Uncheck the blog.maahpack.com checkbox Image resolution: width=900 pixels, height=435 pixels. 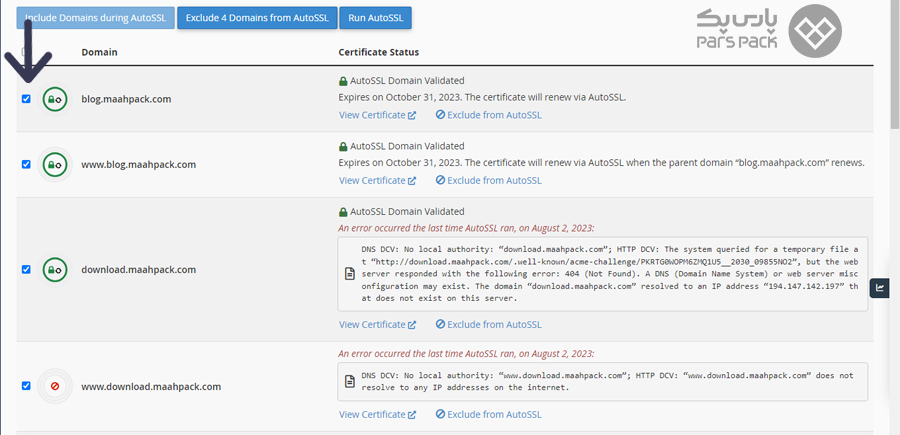pyautogui.click(x=26, y=99)
